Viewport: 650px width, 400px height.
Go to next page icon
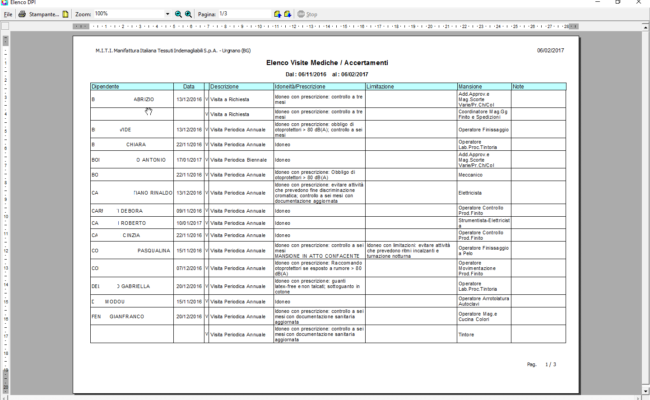coord(287,14)
